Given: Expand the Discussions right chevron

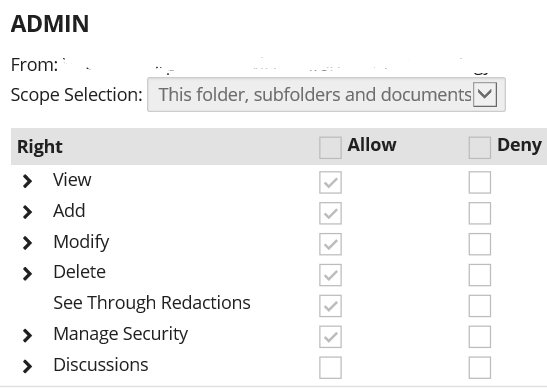Looking at the screenshot, I should 27,366.
